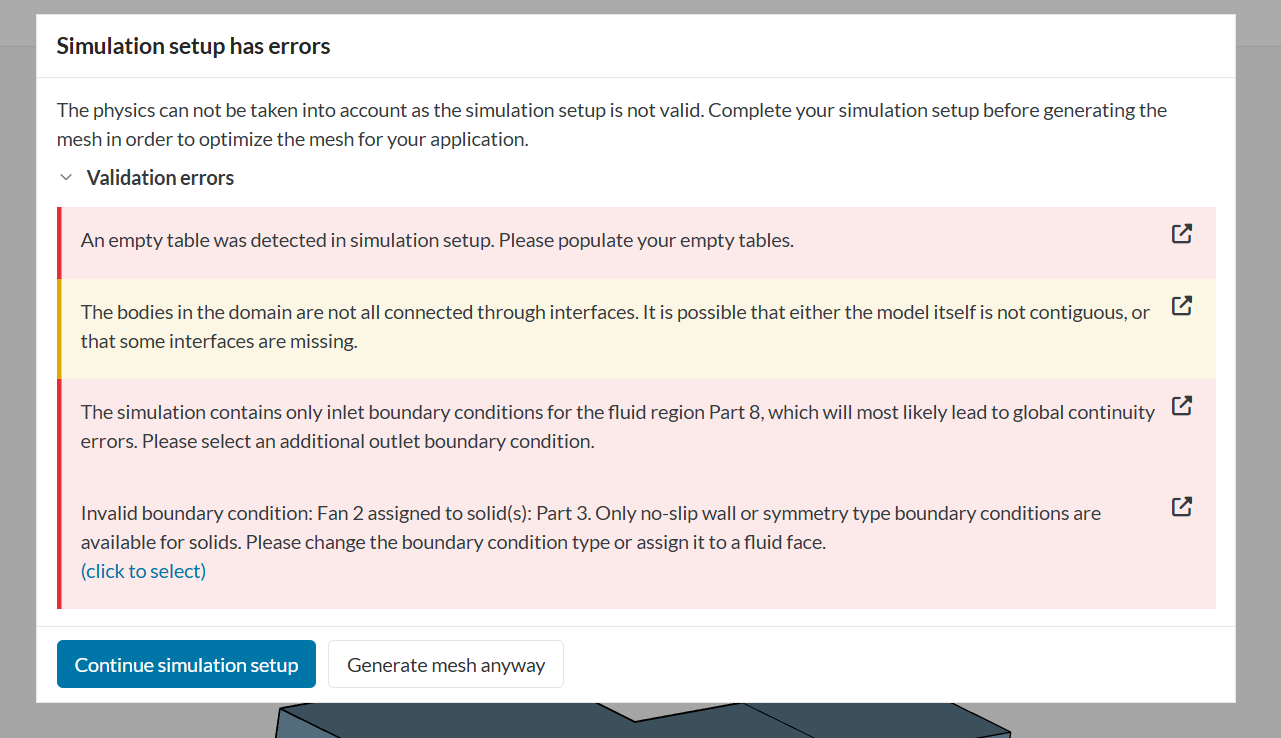Image resolution: width=1281 pixels, height=738 pixels.
Task: Select the bodies not connected warning message
Action: (x=614, y=327)
